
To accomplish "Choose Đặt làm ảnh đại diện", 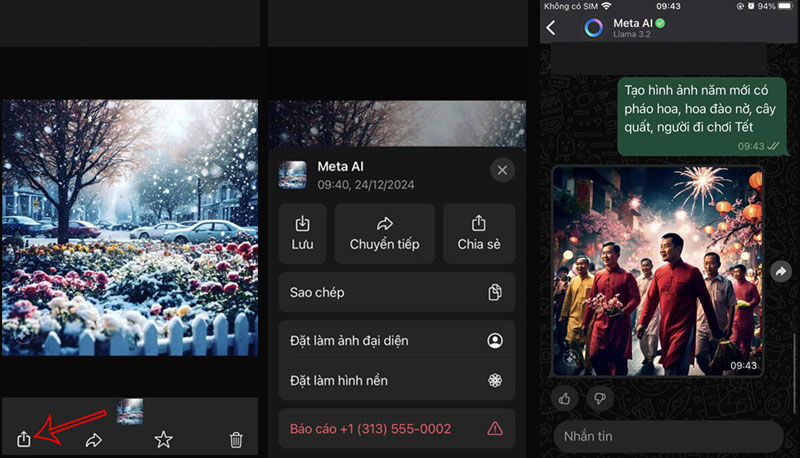I will [396, 341].
